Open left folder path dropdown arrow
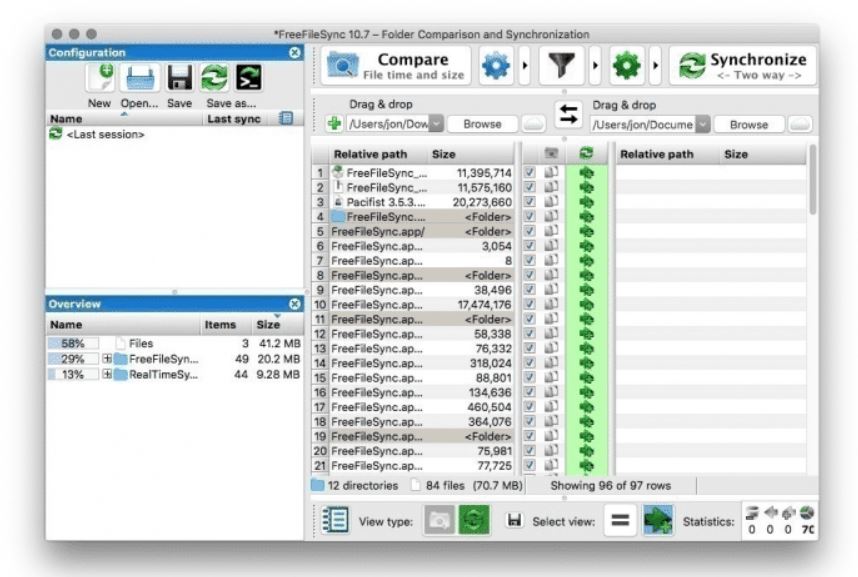 click(436, 124)
